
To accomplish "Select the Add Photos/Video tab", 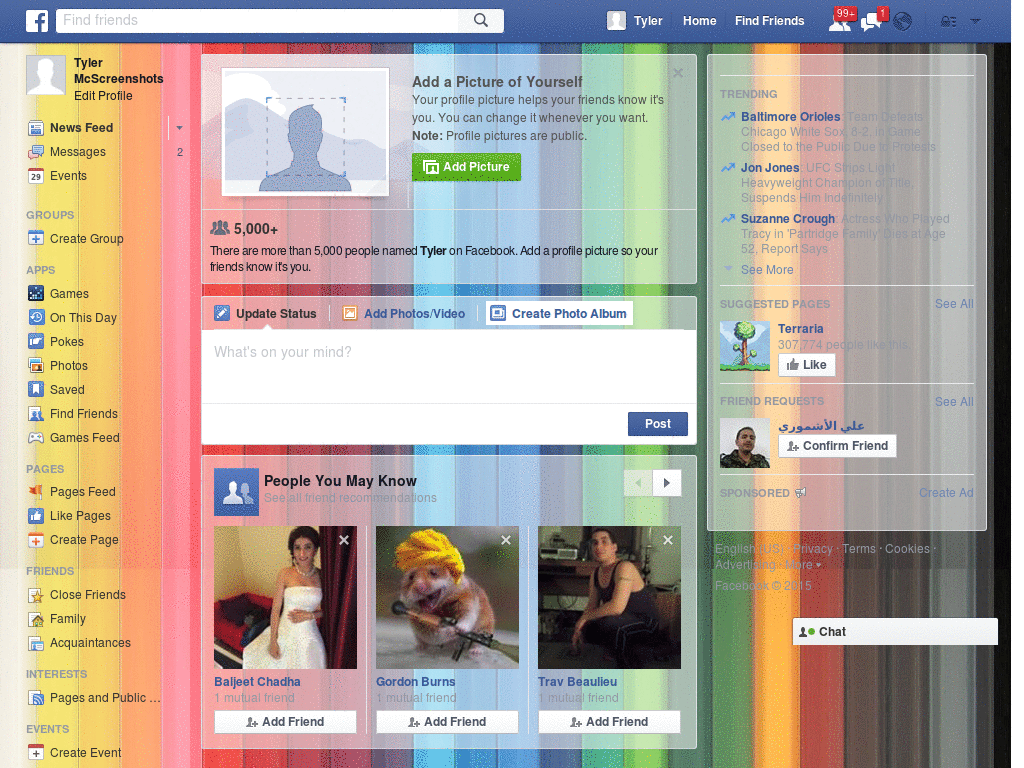I will (x=404, y=313).
